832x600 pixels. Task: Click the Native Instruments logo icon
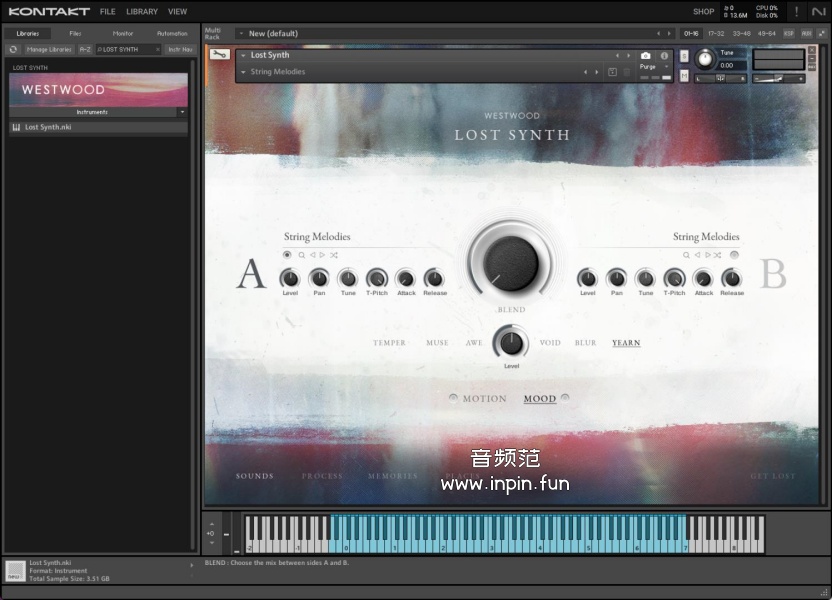tap(818, 11)
